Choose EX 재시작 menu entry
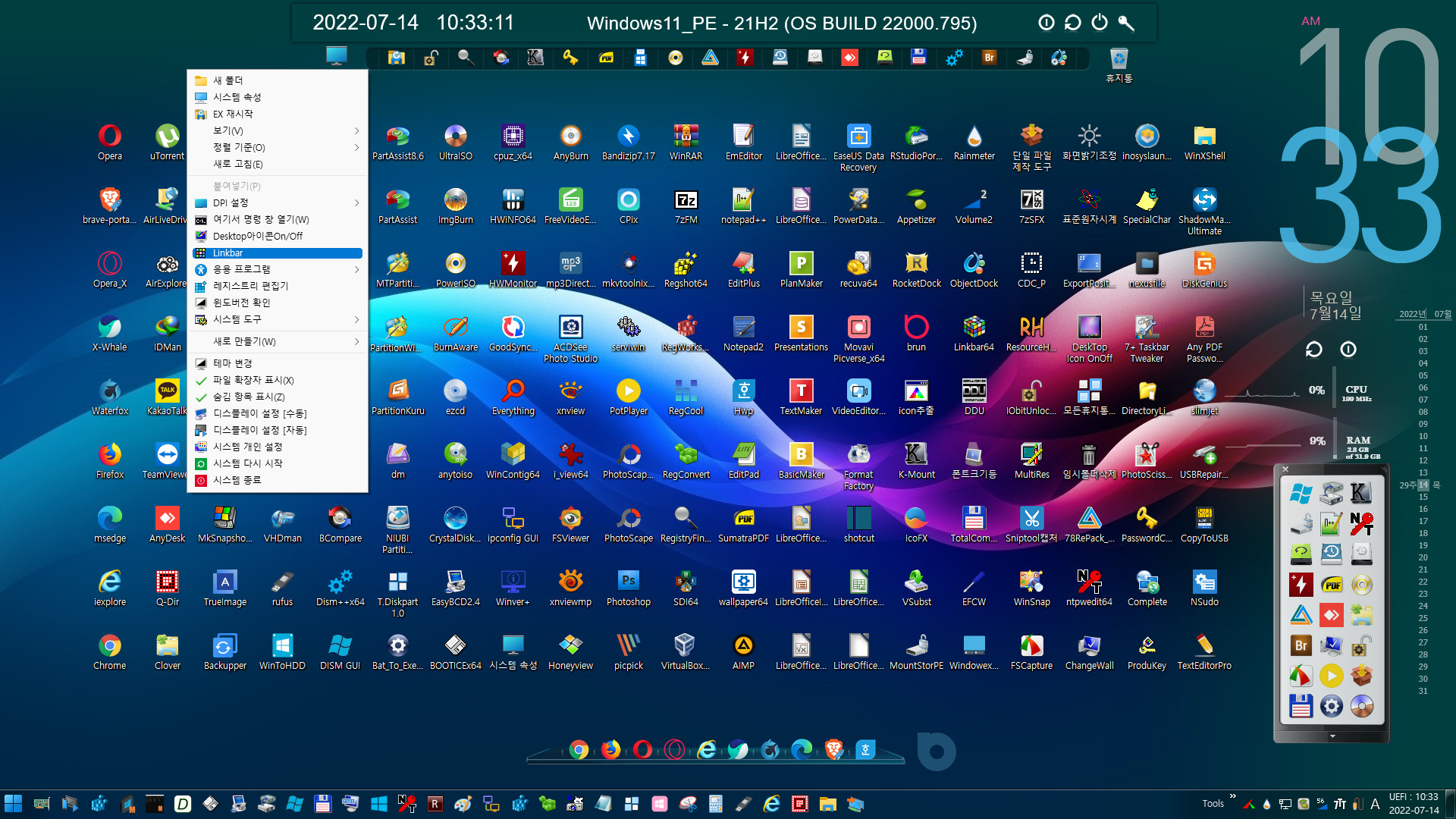The width and height of the screenshot is (1456, 819). coord(278,114)
